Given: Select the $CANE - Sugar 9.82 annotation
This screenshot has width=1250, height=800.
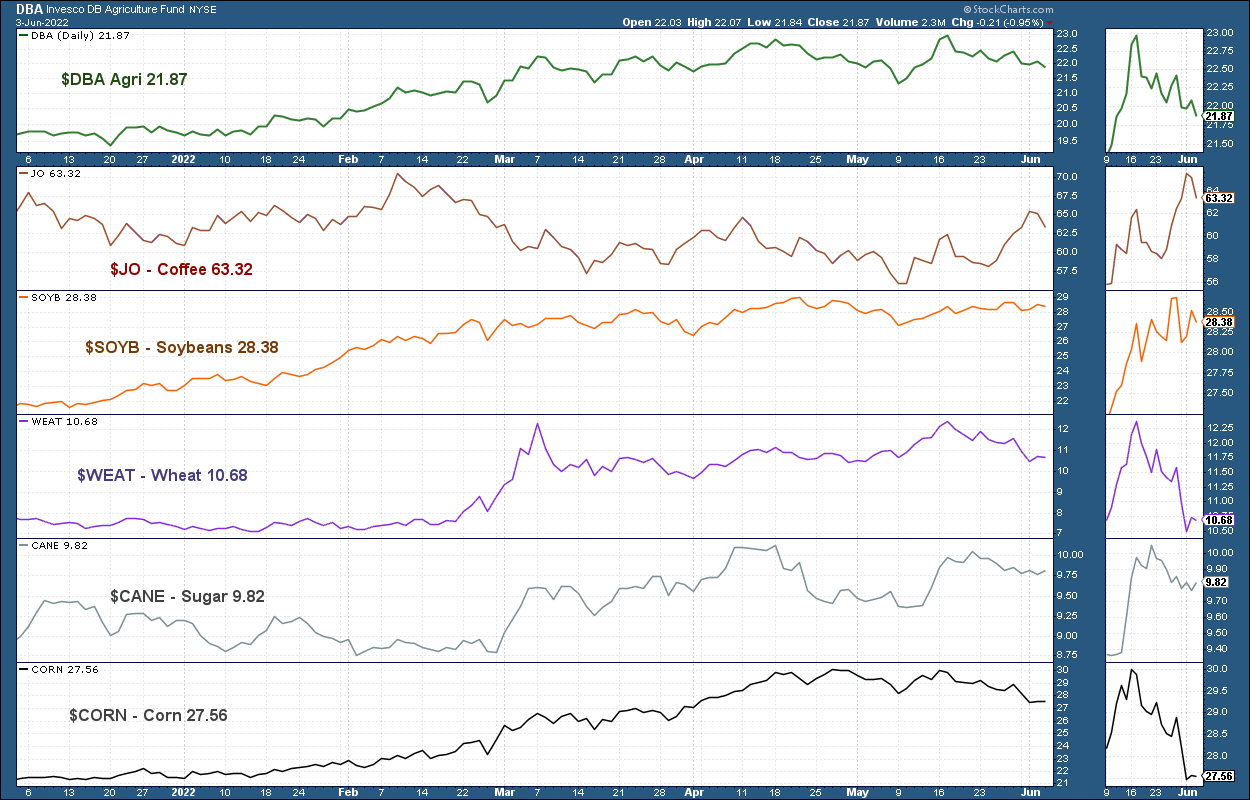Looking at the screenshot, I should click(187, 596).
